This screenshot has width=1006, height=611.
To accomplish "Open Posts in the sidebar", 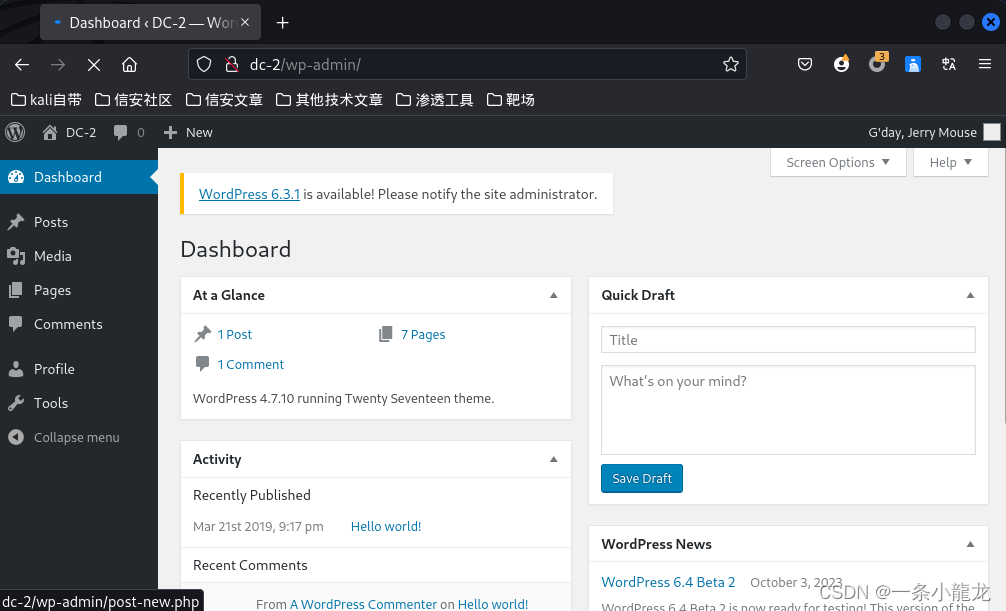I will tap(79, 222).
